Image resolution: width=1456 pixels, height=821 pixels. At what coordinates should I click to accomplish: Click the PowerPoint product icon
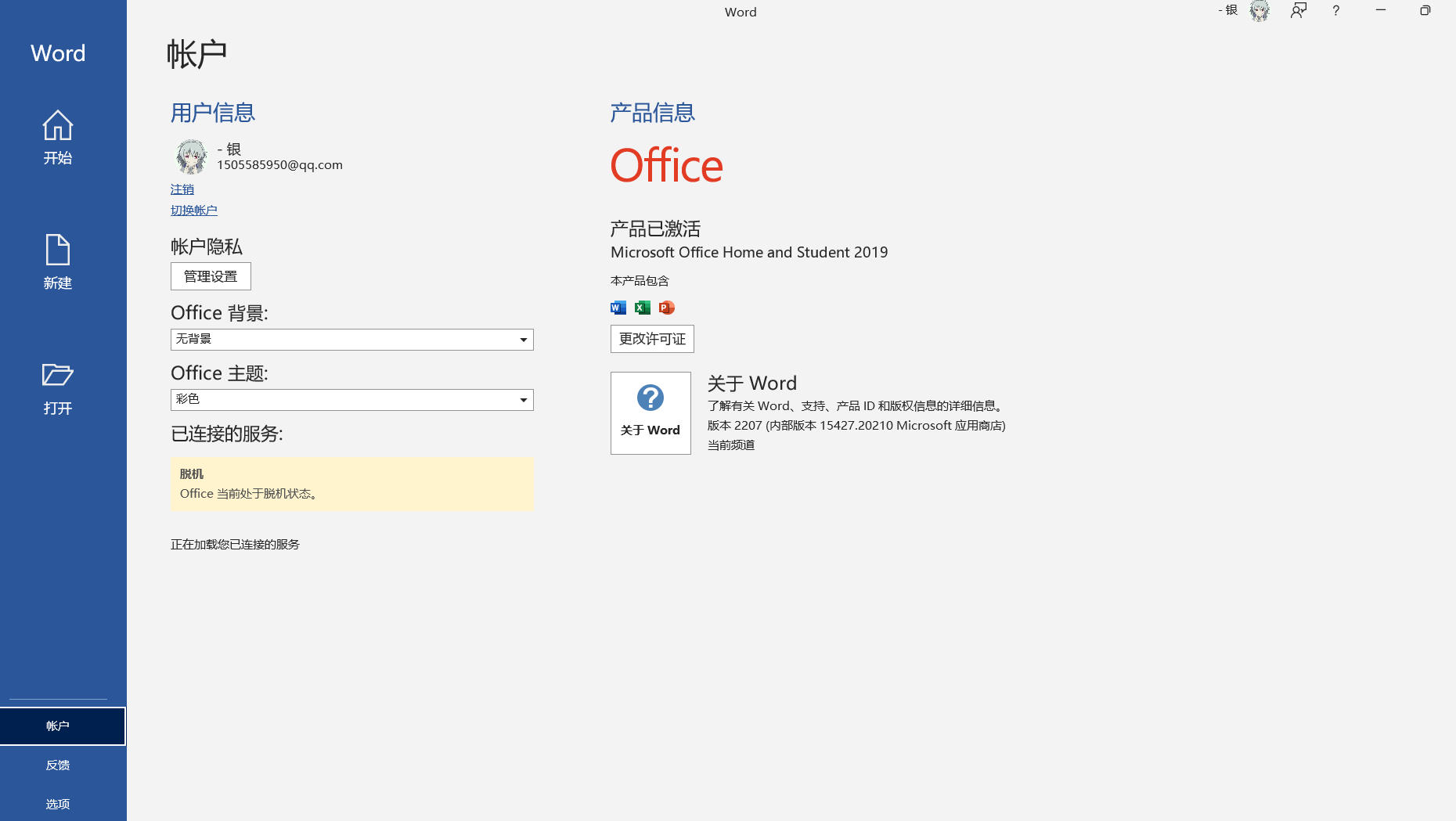tap(667, 308)
